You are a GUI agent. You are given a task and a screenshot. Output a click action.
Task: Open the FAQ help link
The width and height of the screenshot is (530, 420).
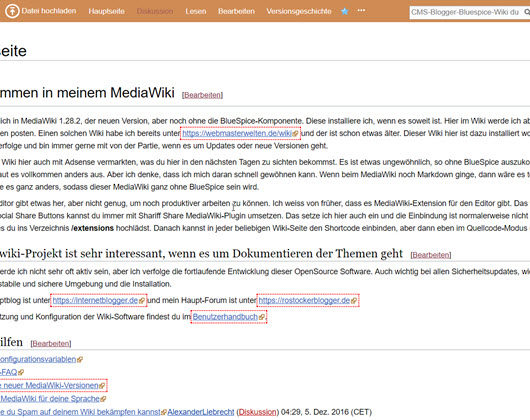coord(8,372)
